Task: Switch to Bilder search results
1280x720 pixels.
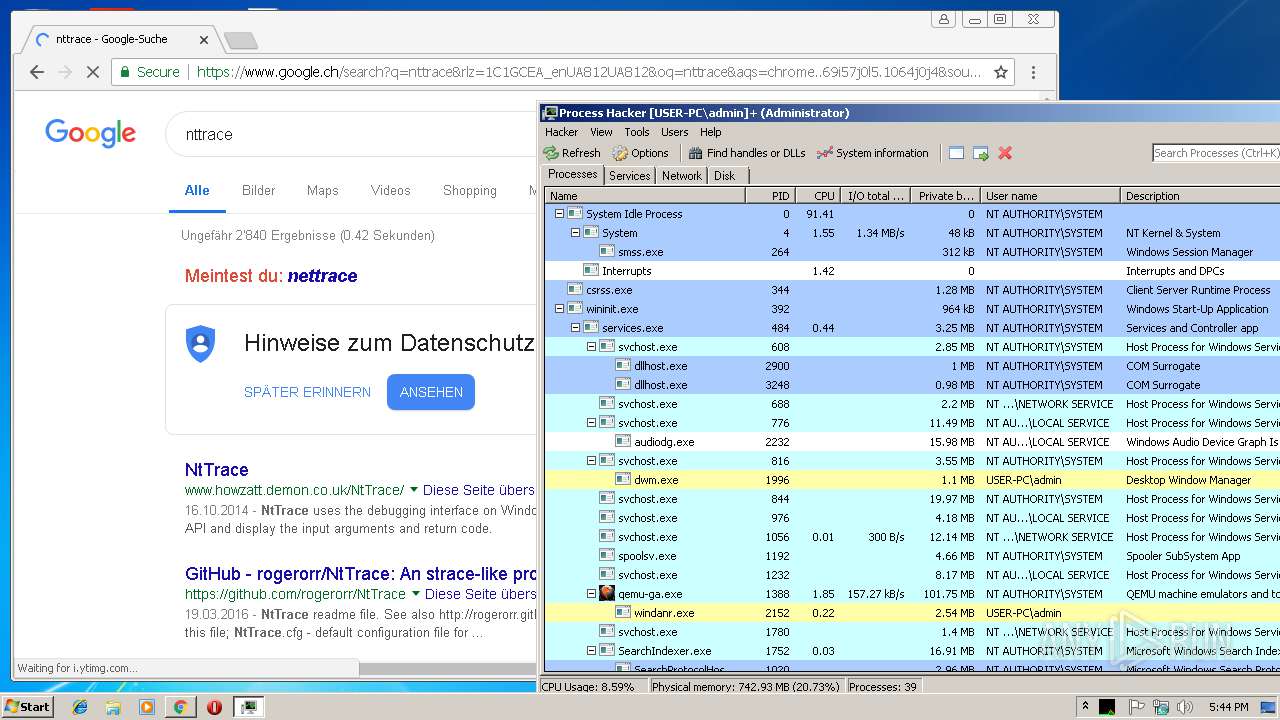Action: 258,190
